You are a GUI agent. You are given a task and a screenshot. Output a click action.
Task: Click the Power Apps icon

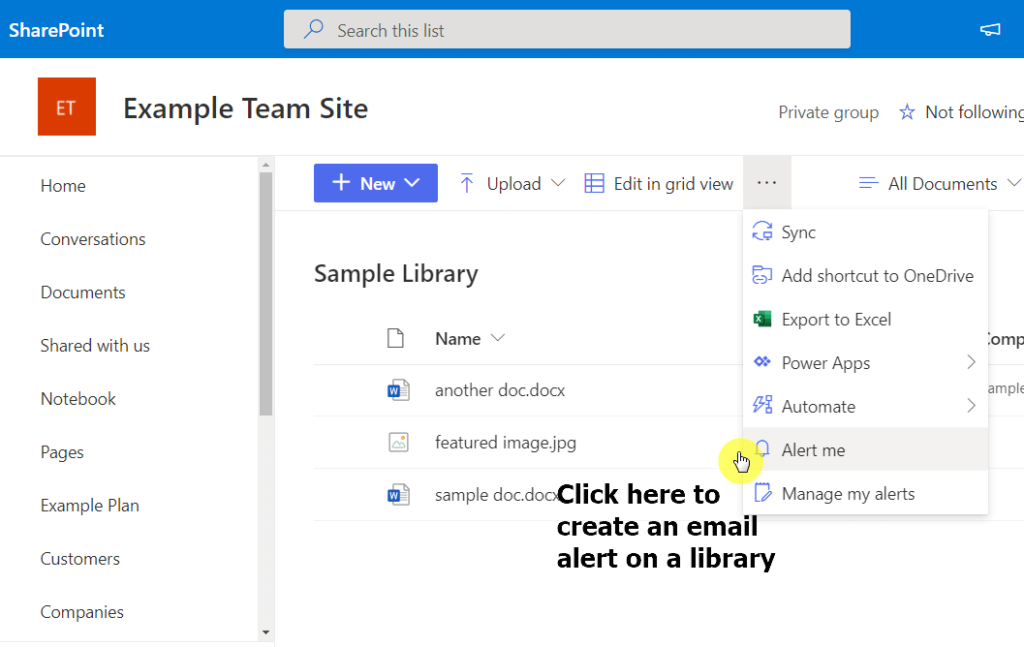pyautogui.click(x=762, y=362)
